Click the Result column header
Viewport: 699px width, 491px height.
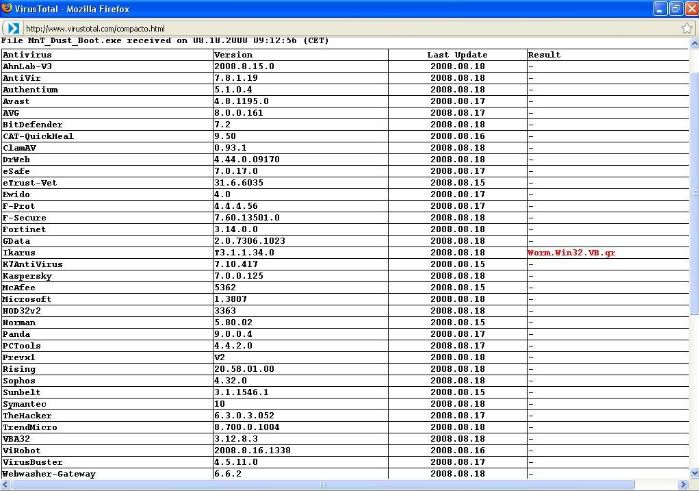coord(544,55)
